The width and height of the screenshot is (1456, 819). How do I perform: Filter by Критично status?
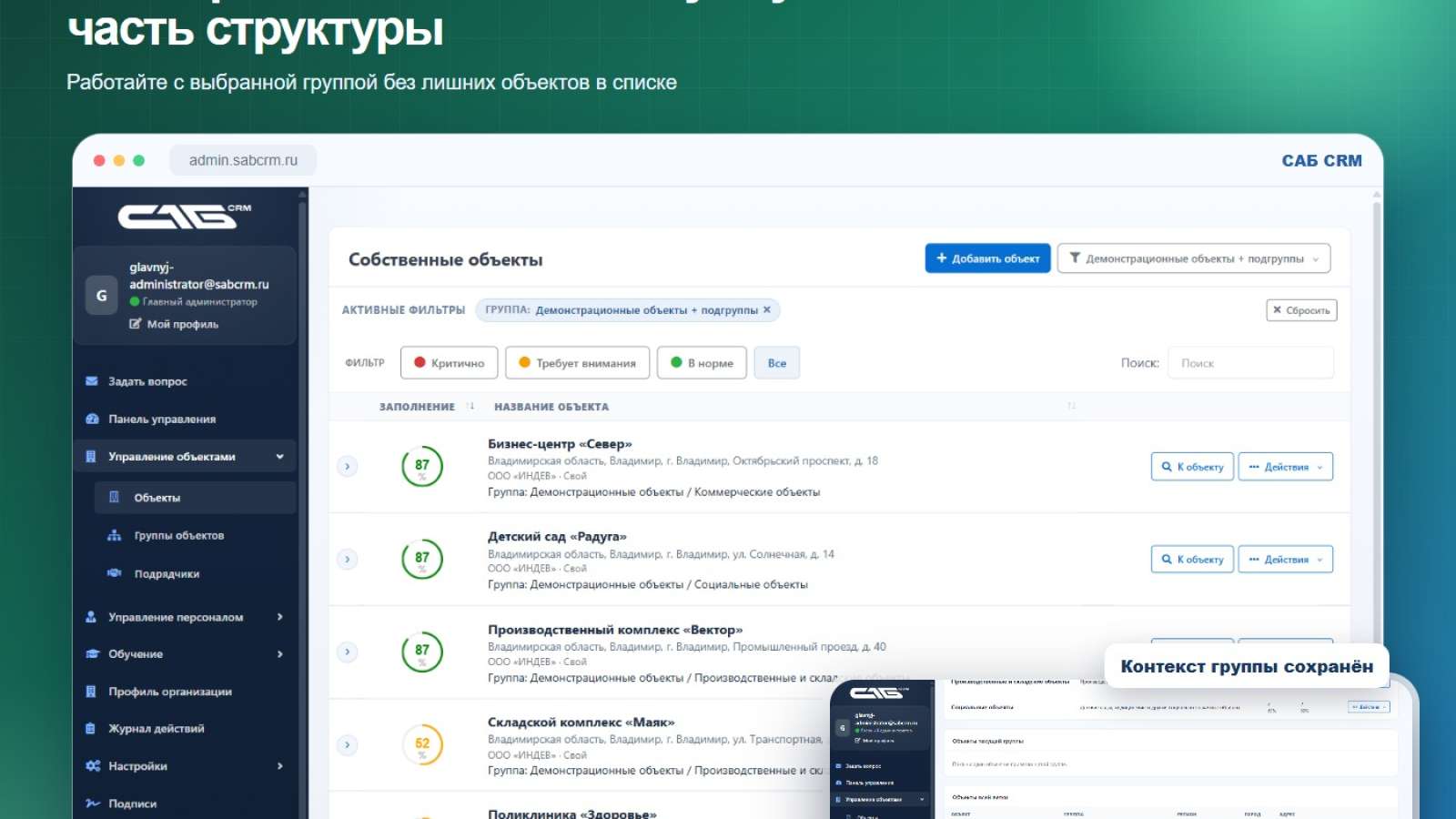point(449,362)
